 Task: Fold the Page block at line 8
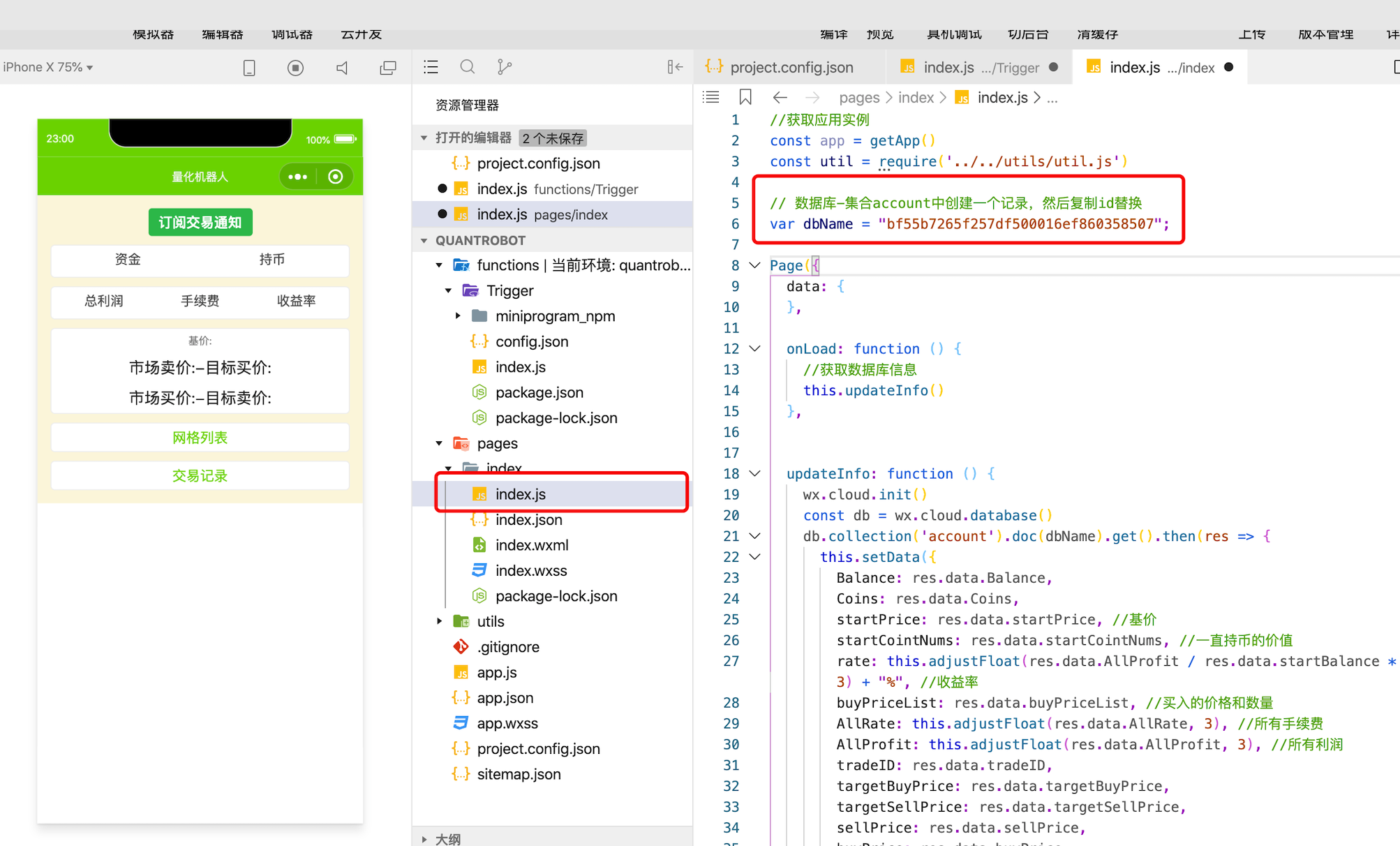pos(755,265)
